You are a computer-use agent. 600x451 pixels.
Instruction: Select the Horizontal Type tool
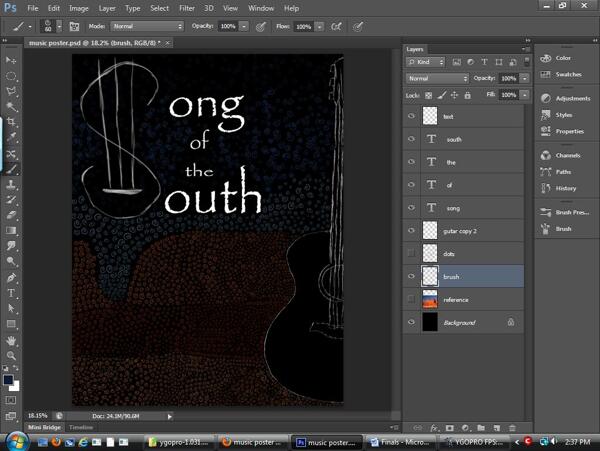pos(11,293)
